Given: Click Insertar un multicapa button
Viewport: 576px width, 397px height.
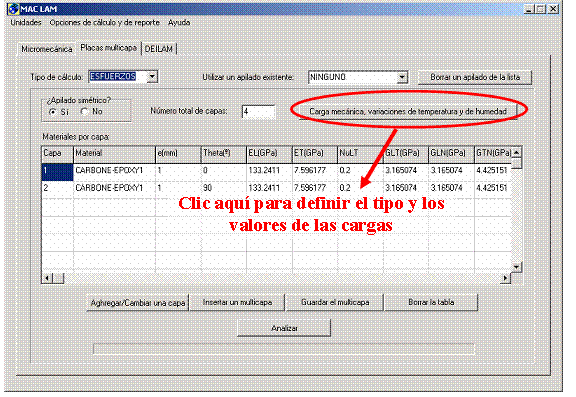Looking at the screenshot, I should click(x=237, y=302).
